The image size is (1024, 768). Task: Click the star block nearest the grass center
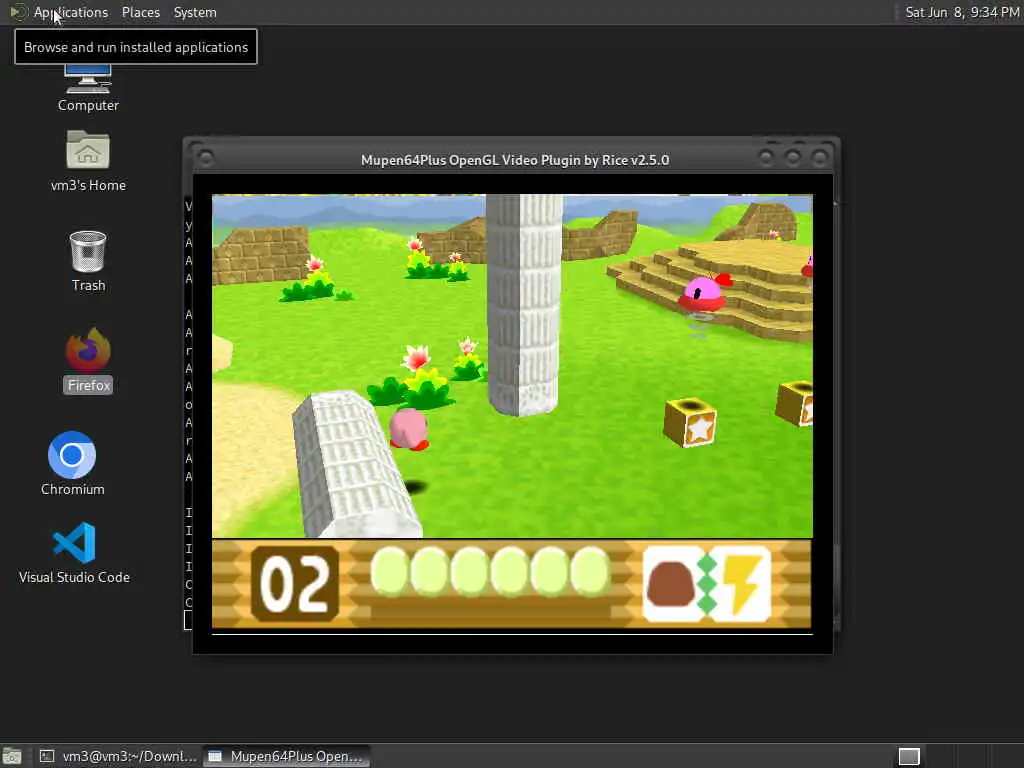tap(690, 423)
